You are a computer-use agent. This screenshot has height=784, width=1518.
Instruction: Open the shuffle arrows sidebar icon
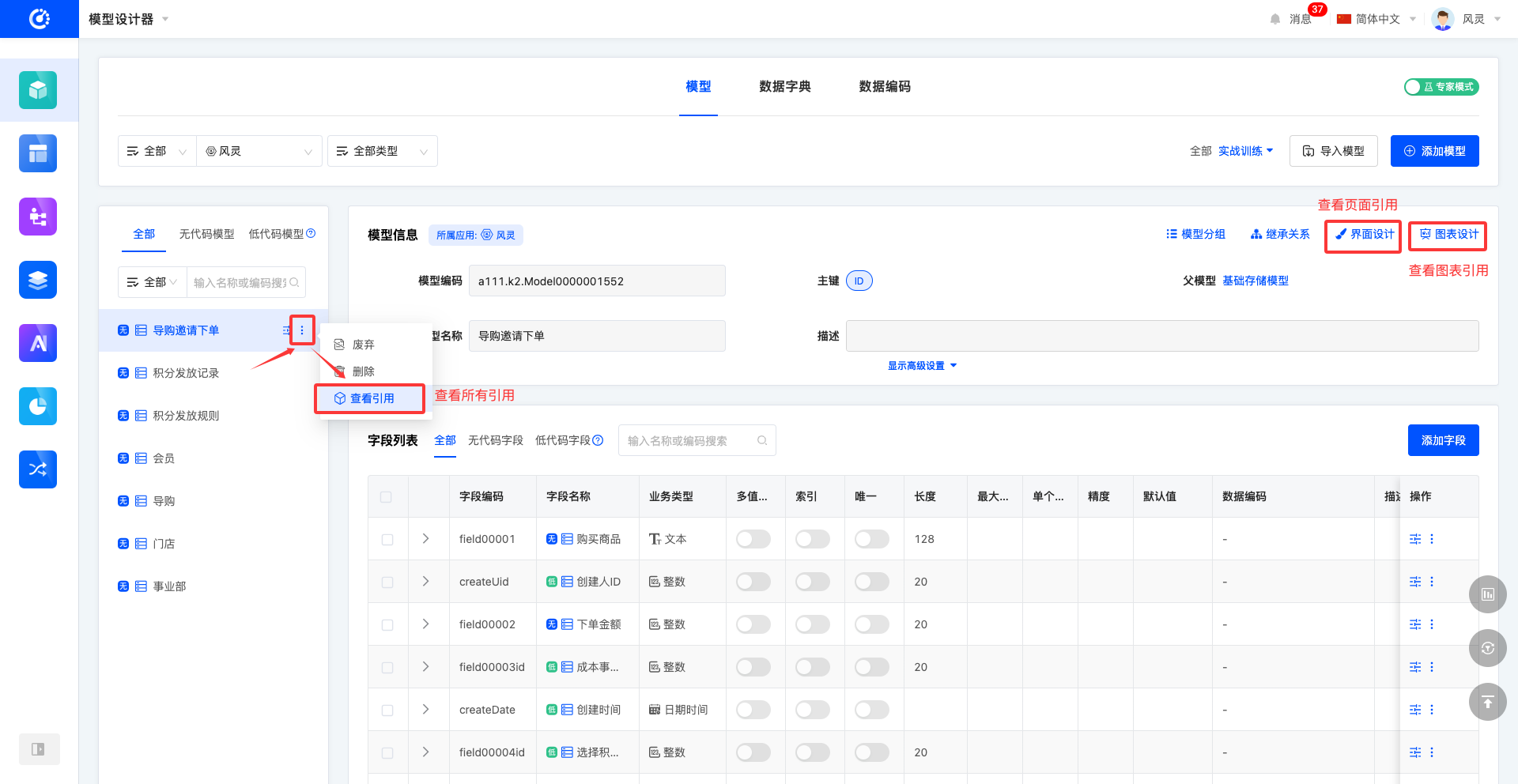coord(38,469)
